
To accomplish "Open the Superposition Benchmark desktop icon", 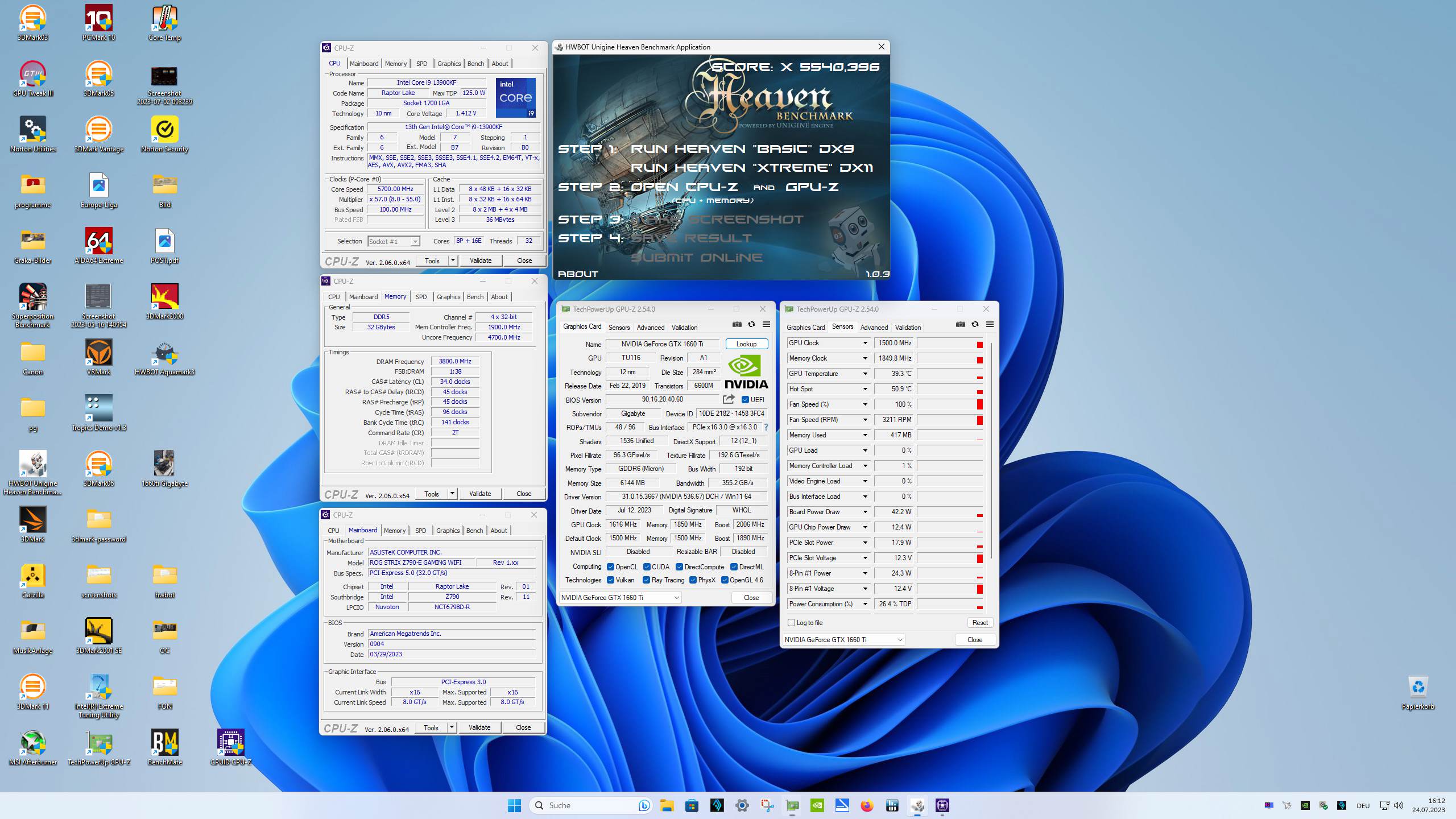I will point(32,305).
